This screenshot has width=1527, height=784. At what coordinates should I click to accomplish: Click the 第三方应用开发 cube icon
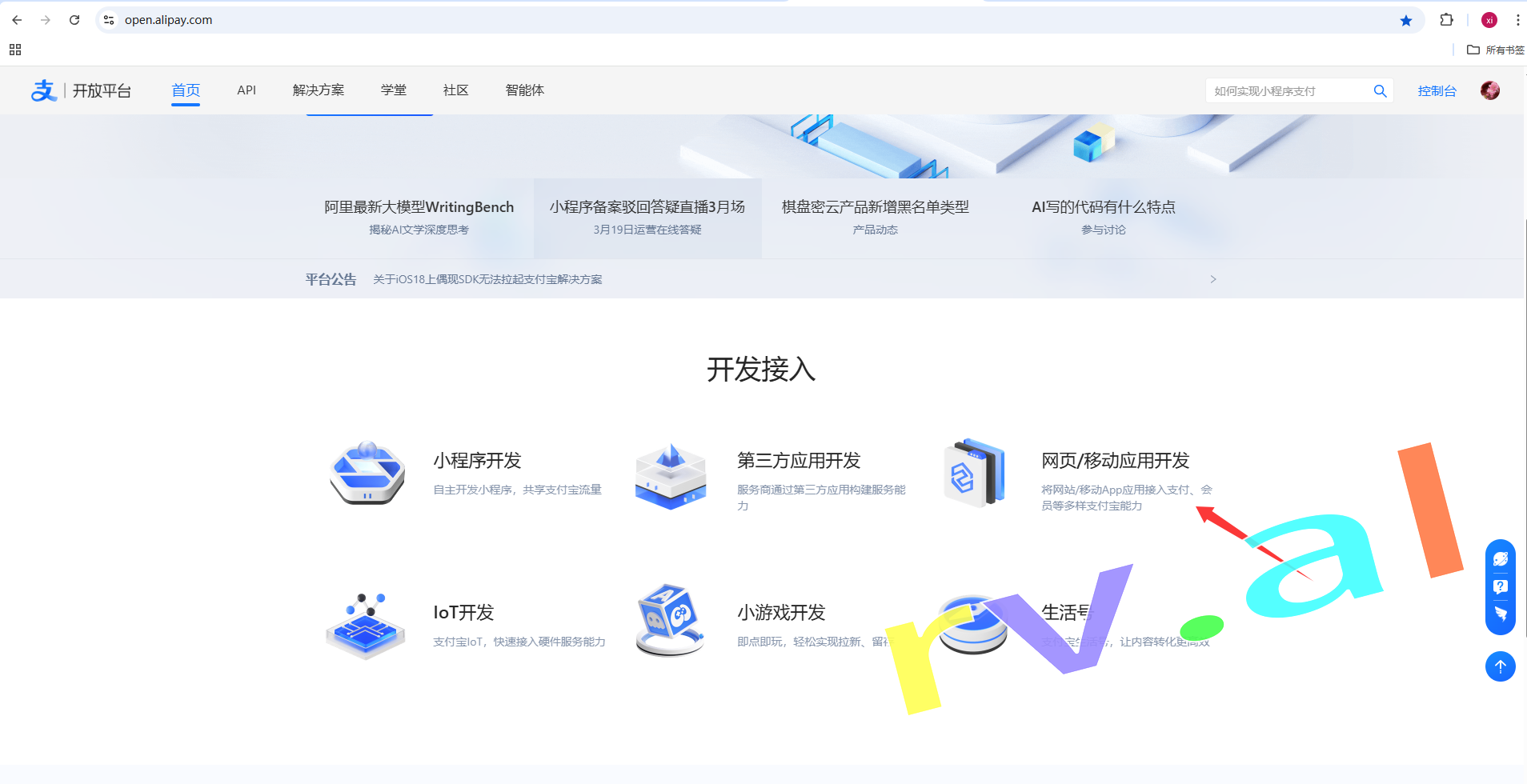coord(671,477)
